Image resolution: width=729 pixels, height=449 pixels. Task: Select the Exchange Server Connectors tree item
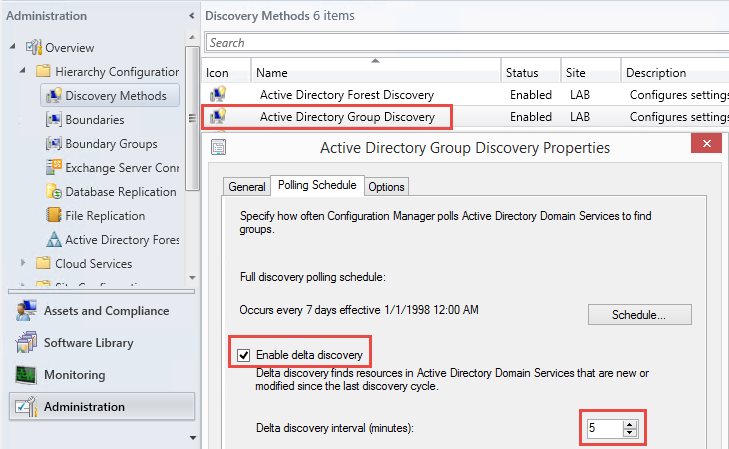(x=122, y=167)
